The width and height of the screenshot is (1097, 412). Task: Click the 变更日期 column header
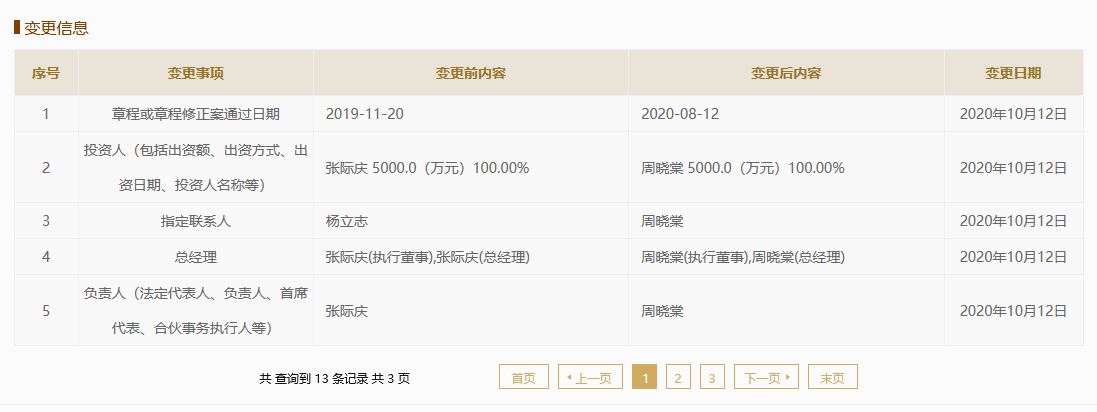click(x=1013, y=73)
